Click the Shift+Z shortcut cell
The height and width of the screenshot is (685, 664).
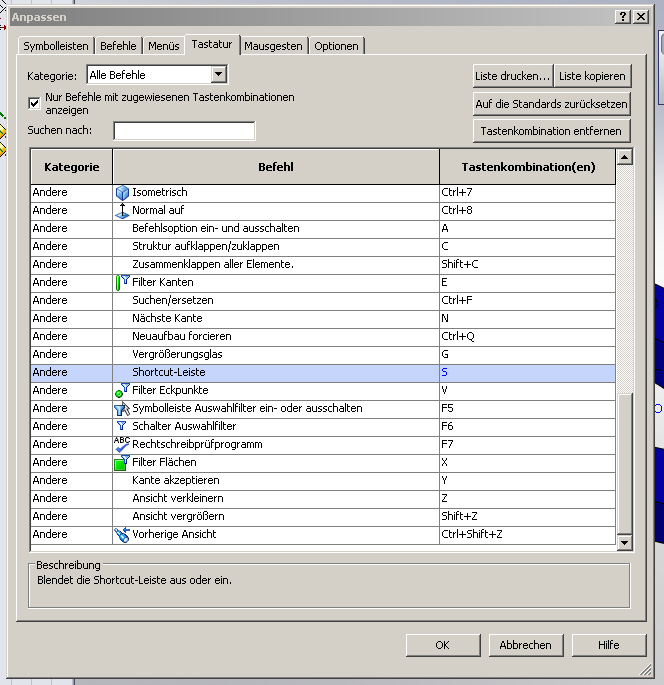tap(527, 516)
